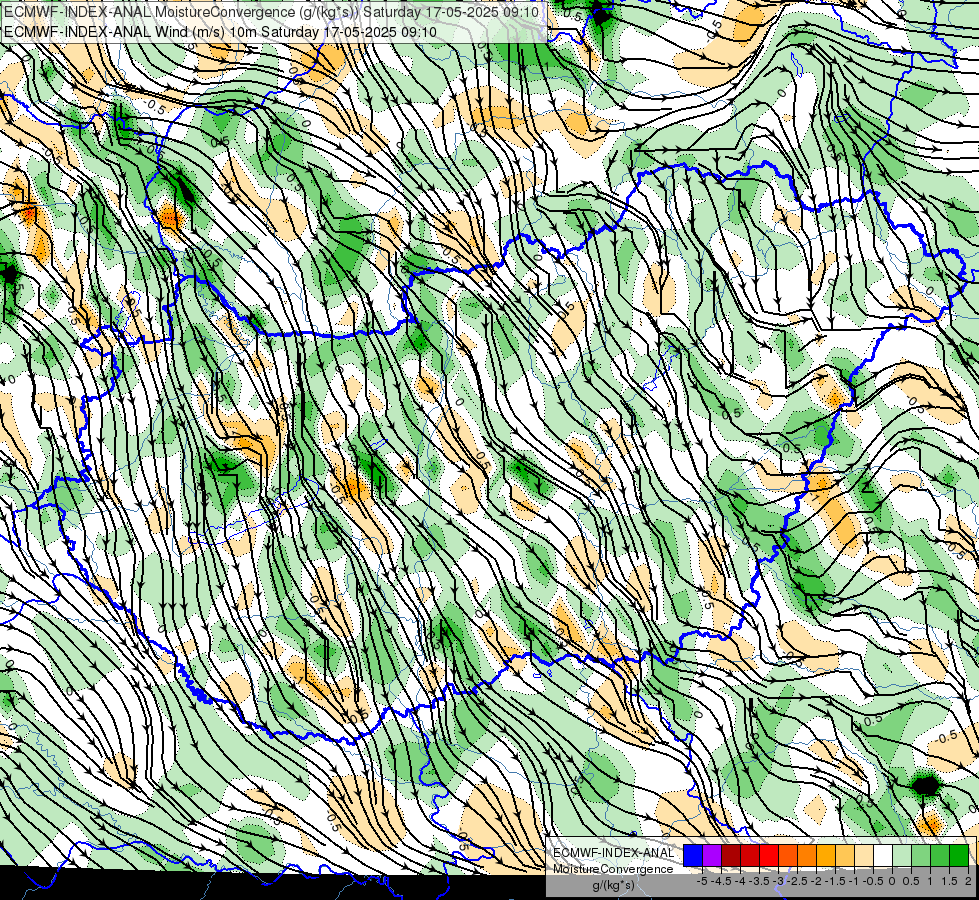This screenshot has height=900, width=979.
Task: Click the legend tick value -5
Action: click(x=702, y=881)
